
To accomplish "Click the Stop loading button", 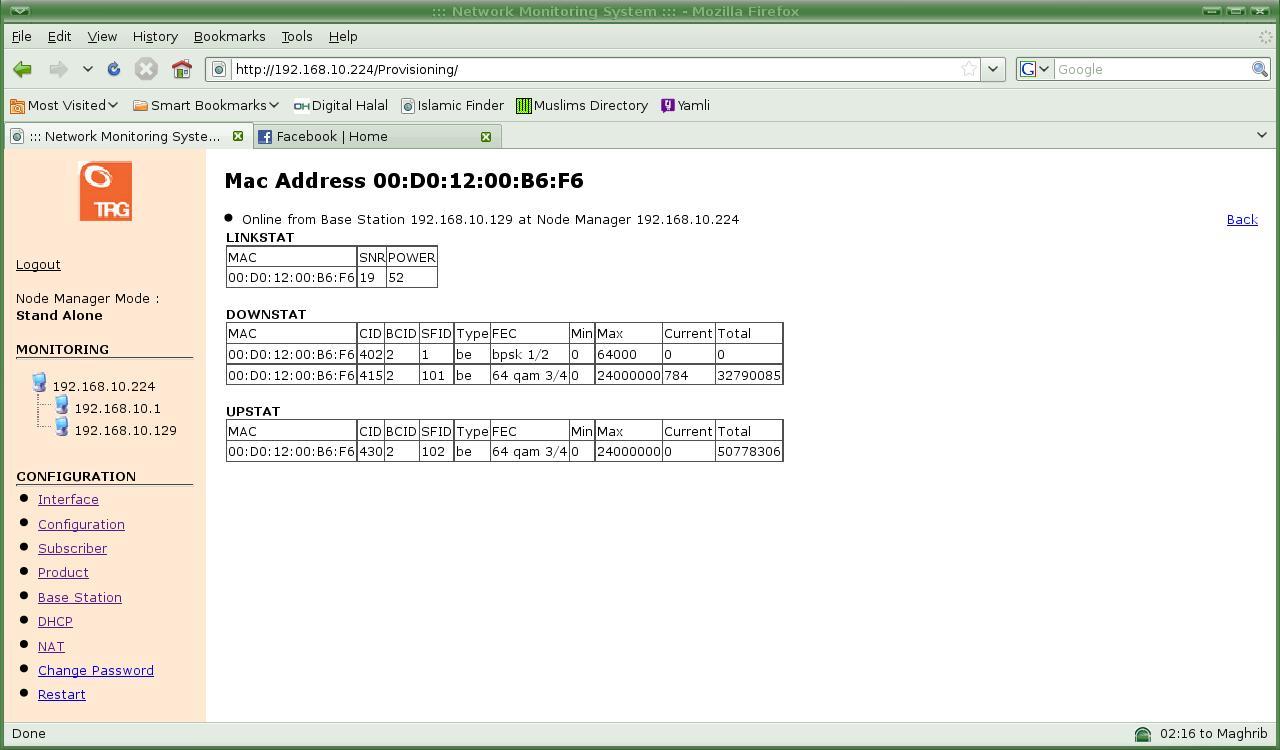I will pos(146,69).
